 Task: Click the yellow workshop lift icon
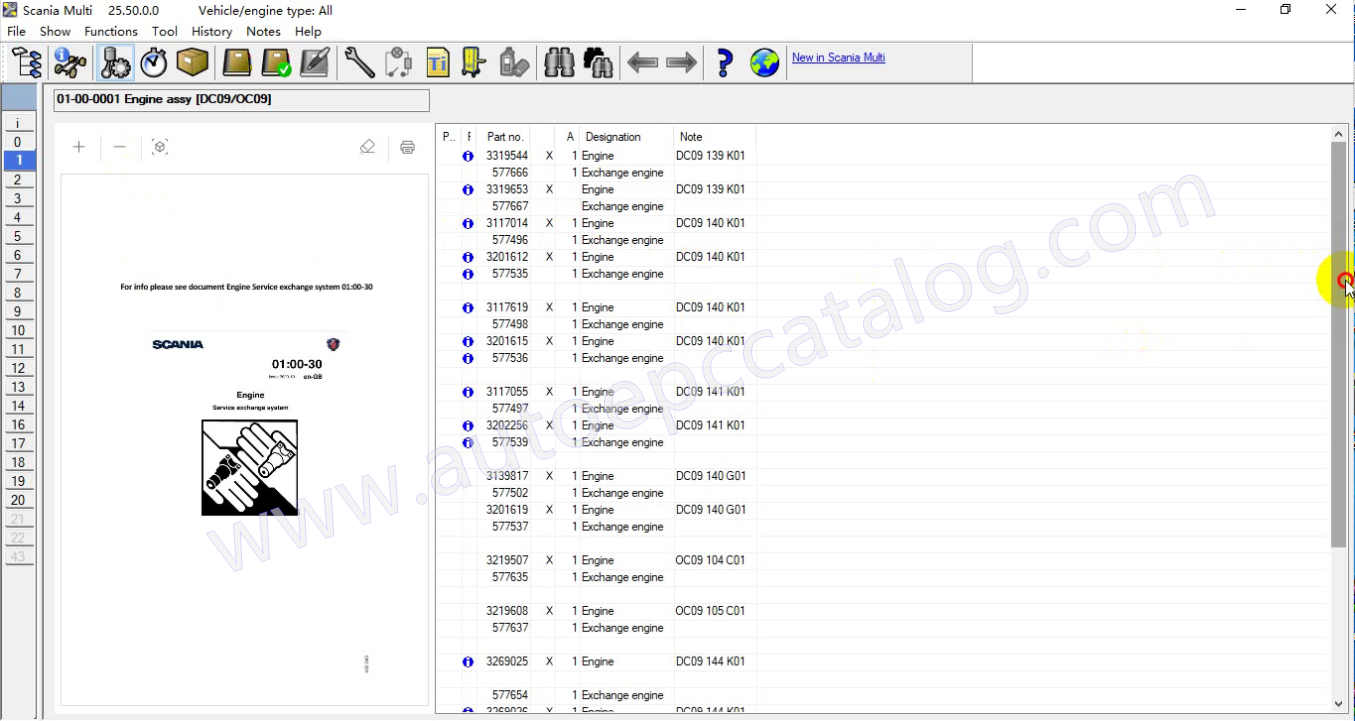pos(474,64)
